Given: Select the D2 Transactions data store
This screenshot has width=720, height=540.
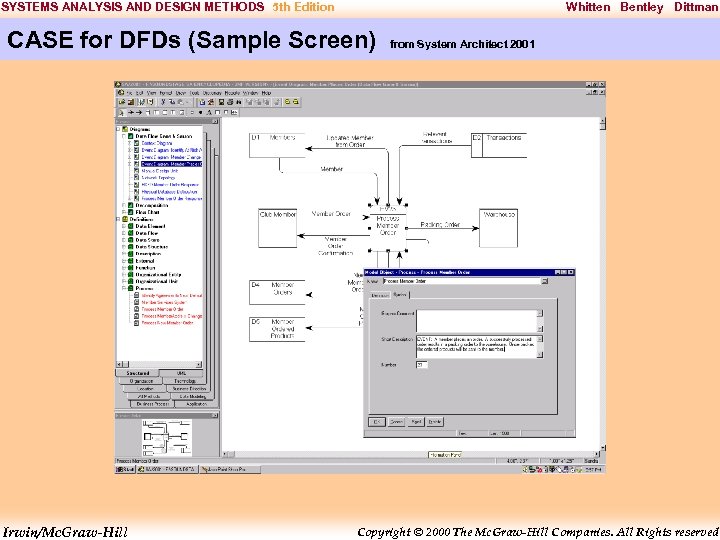Looking at the screenshot, I should point(499,145).
